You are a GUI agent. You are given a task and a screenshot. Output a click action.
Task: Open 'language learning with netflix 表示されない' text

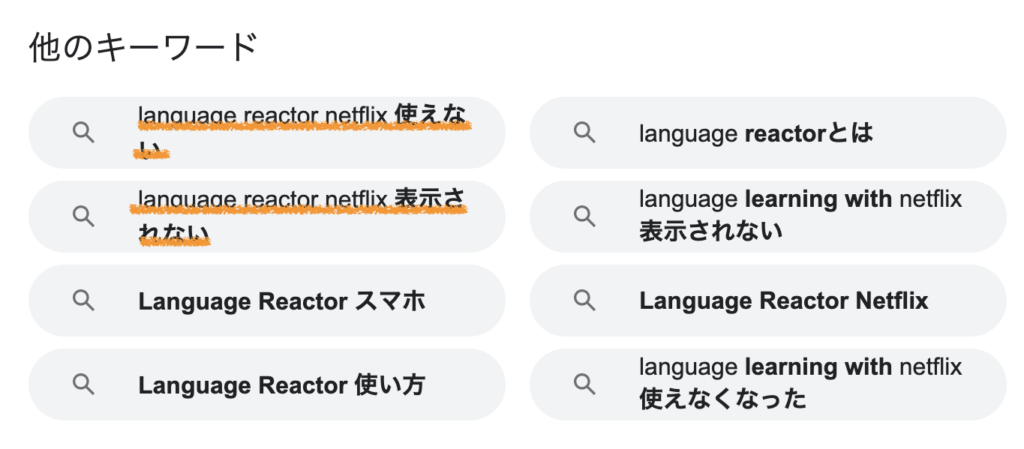800,201
